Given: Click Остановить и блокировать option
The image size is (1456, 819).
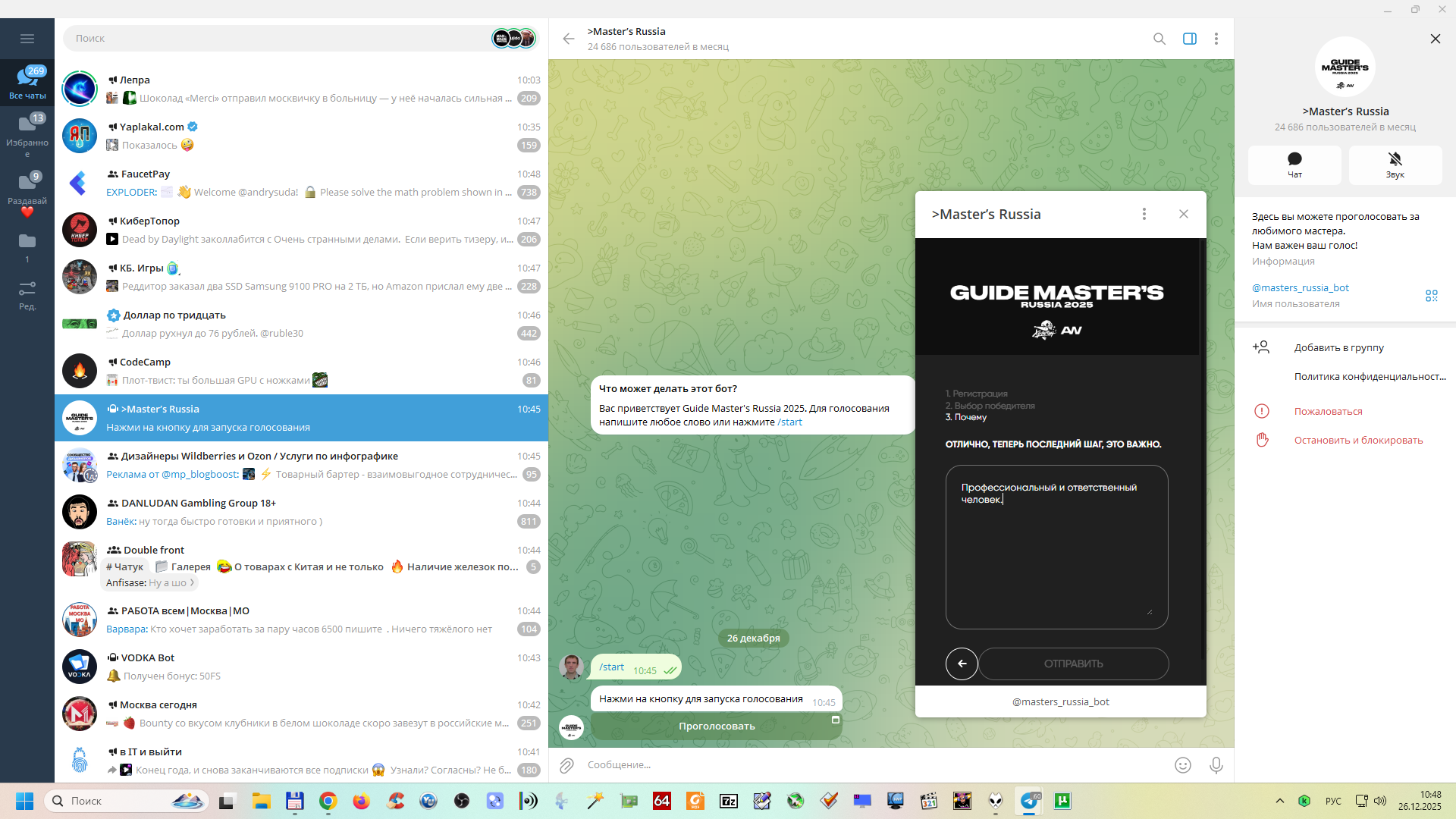Looking at the screenshot, I should click(1357, 440).
